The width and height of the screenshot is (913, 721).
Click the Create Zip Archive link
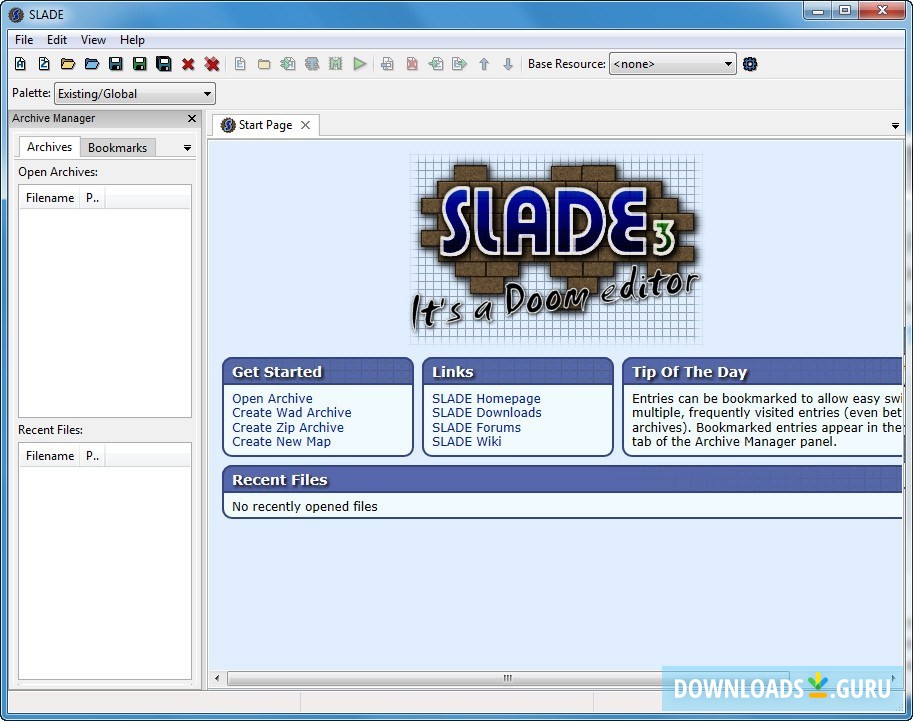288,427
